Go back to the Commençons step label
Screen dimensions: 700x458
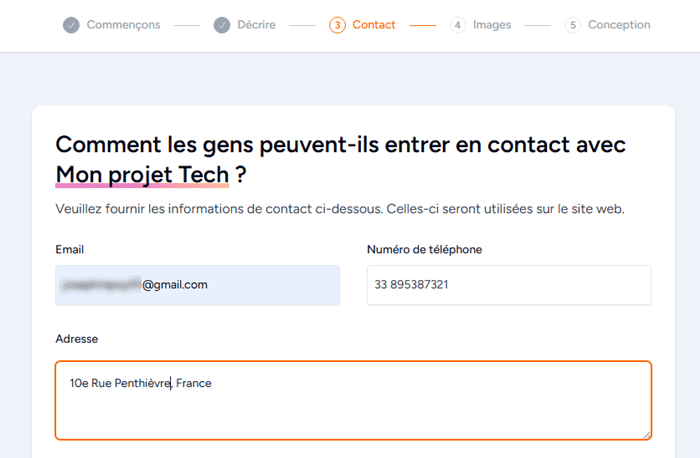click(123, 25)
